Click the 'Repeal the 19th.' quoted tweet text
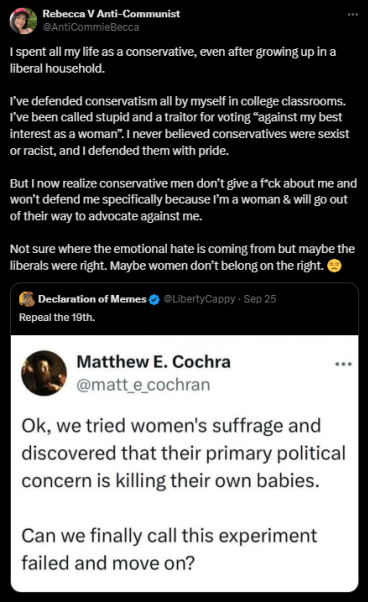 tap(57, 318)
